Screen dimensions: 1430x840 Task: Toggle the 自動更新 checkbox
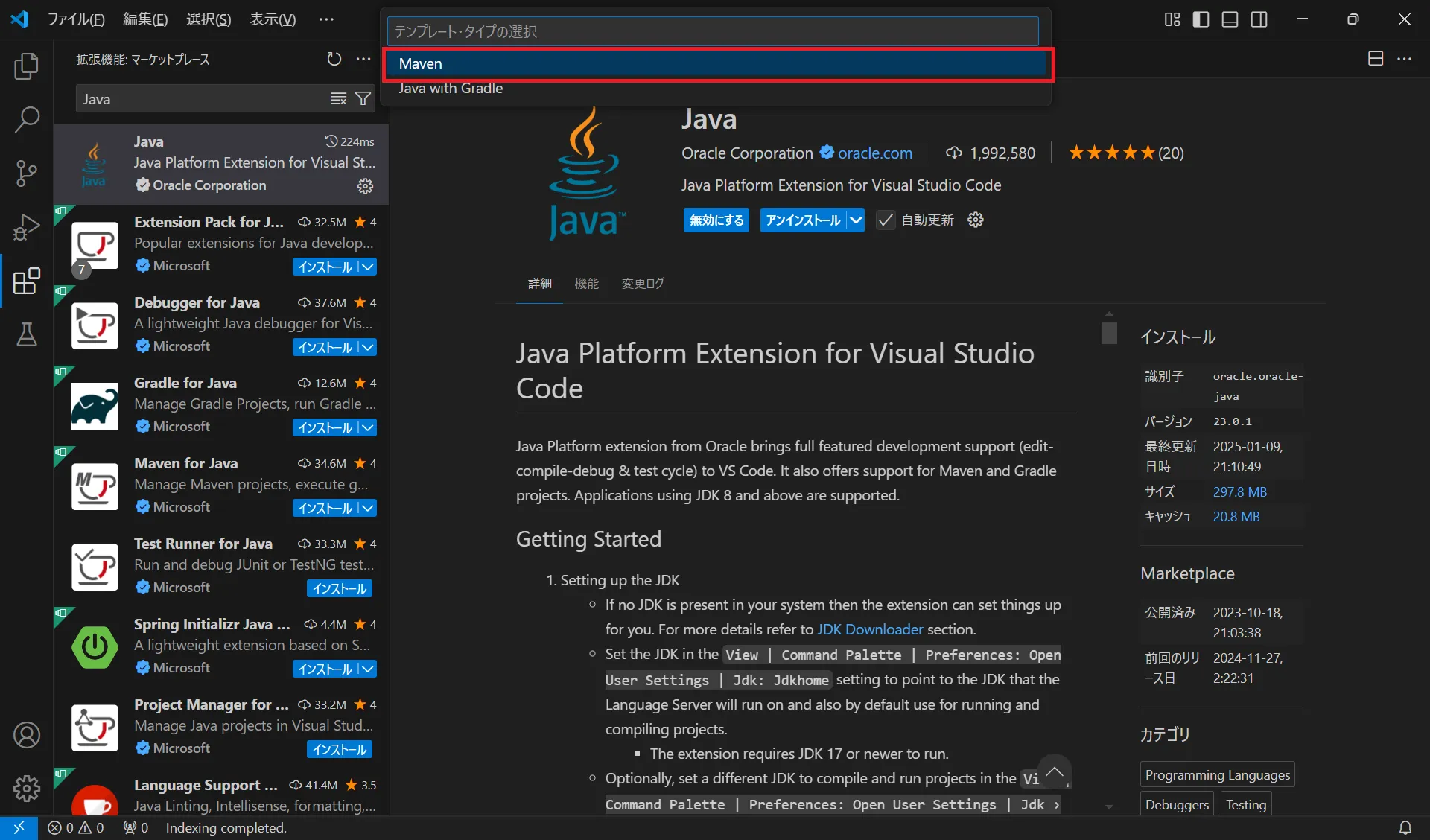tap(885, 220)
